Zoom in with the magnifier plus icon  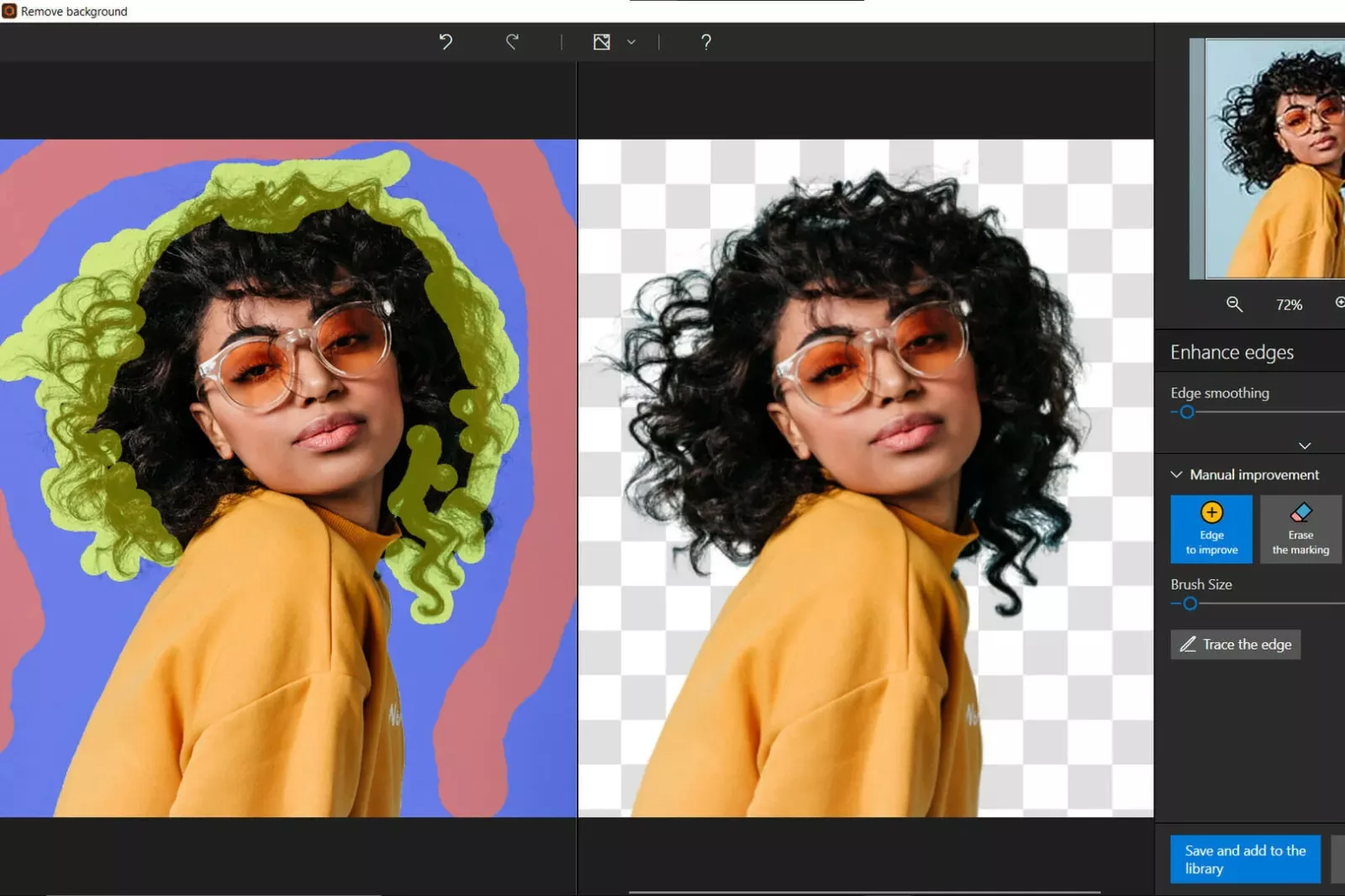pyautogui.click(x=1340, y=303)
